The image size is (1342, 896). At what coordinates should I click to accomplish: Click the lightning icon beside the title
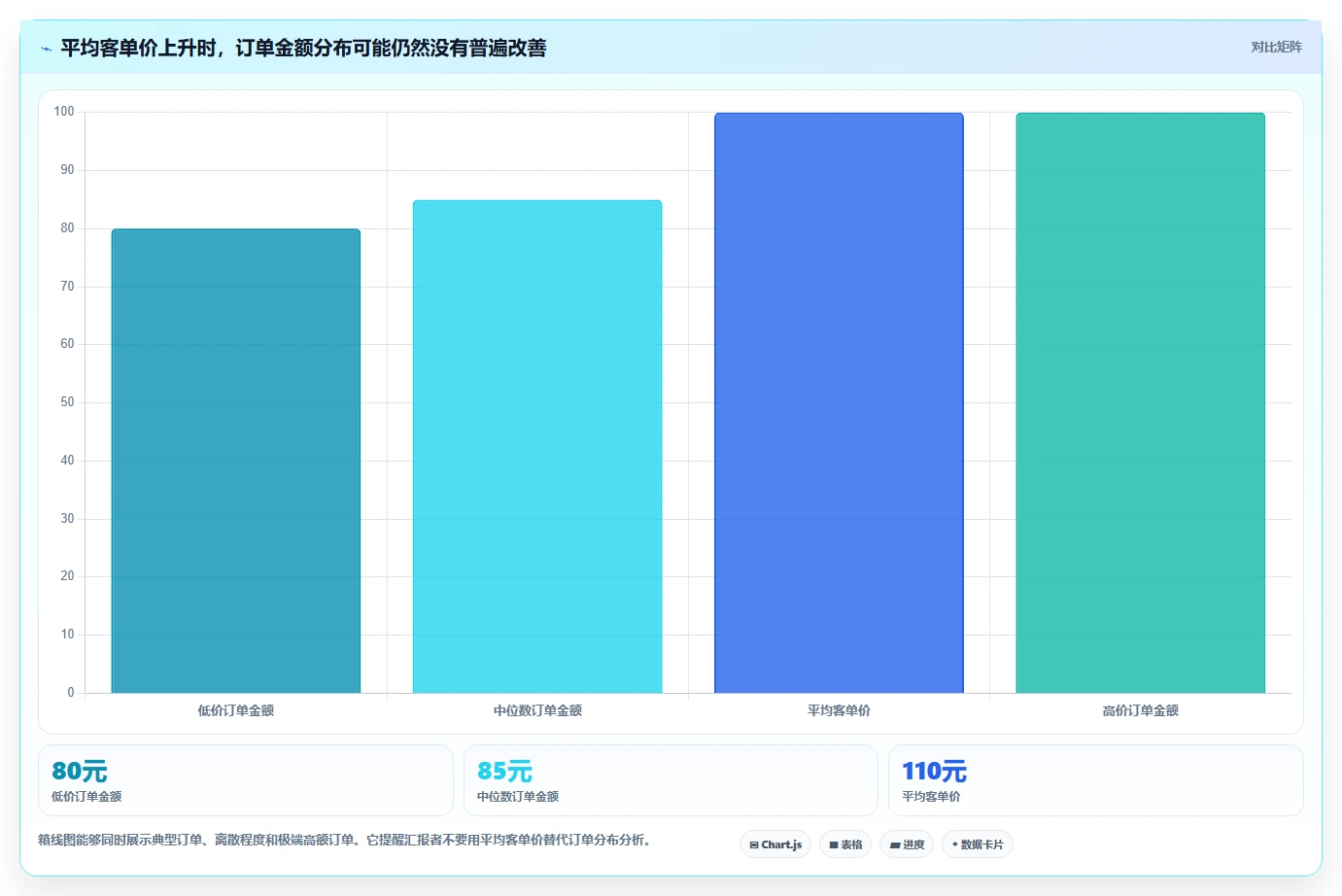click(x=46, y=49)
